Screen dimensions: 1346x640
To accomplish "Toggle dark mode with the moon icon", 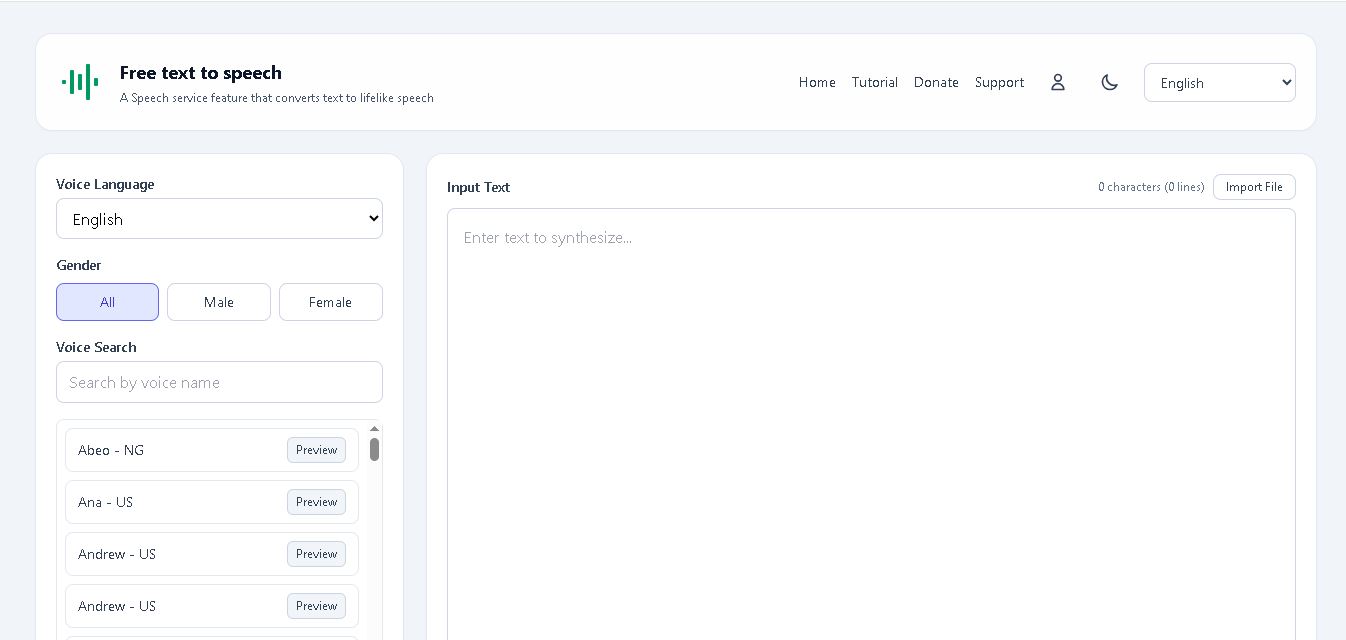I will pyautogui.click(x=1109, y=82).
